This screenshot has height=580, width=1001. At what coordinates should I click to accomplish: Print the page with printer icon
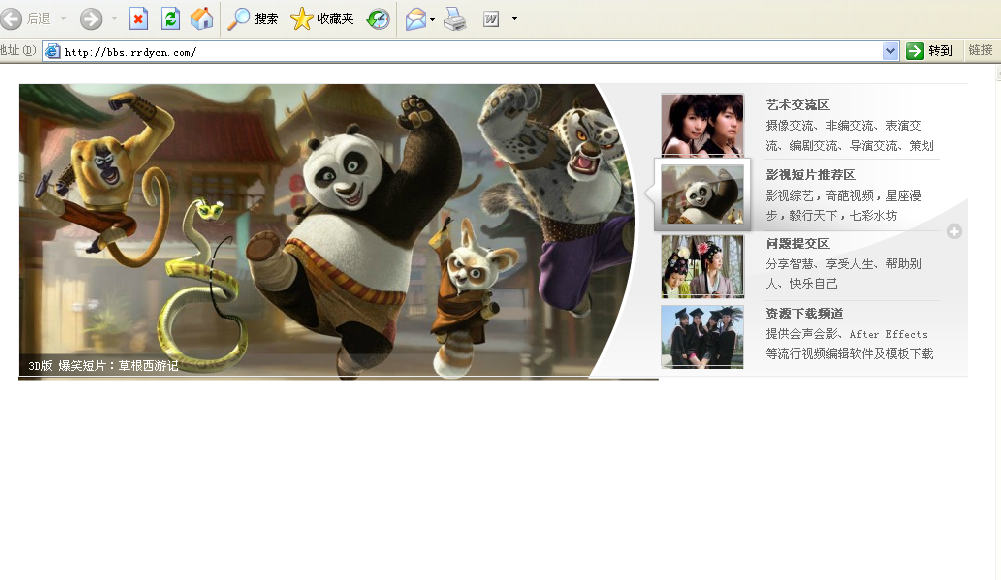(455, 19)
